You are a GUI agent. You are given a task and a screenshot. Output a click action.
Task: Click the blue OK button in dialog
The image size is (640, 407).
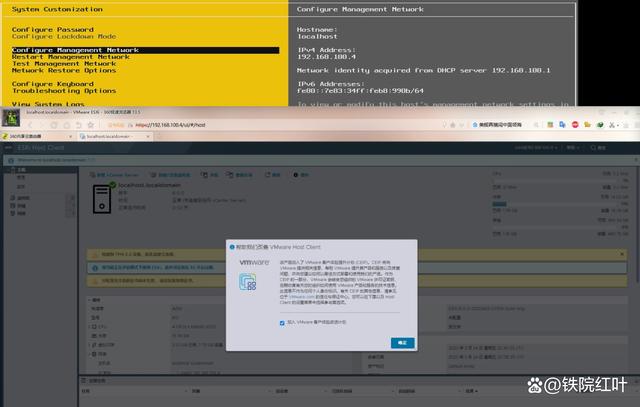click(402, 343)
